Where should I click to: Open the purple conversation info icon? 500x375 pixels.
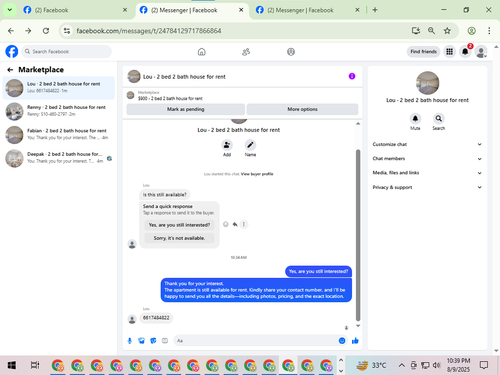click(x=352, y=76)
